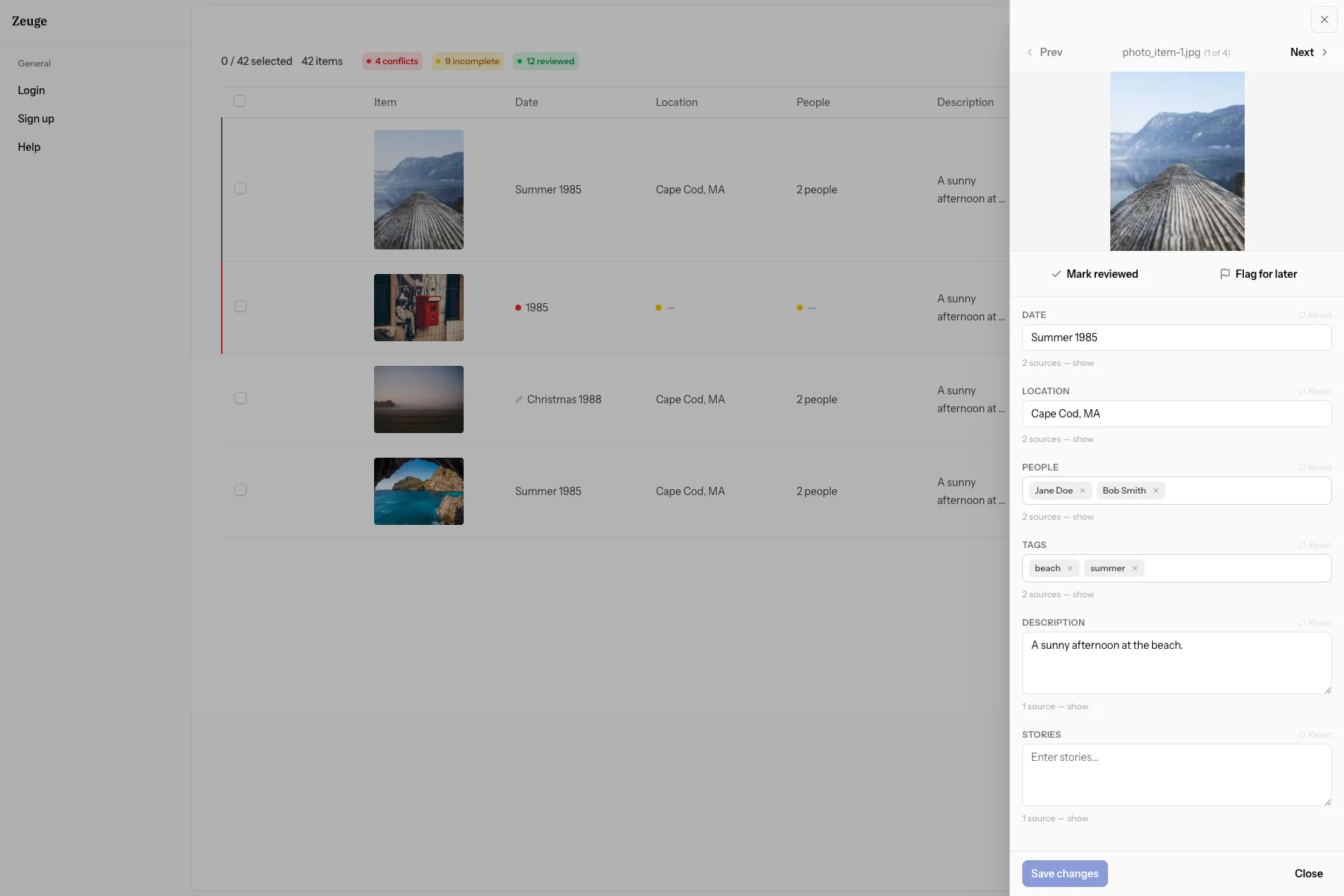Click the Save changes button
Image resolution: width=1344 pixels, height=896 pixels.
pyautogui.click(x=1064, y=874)
